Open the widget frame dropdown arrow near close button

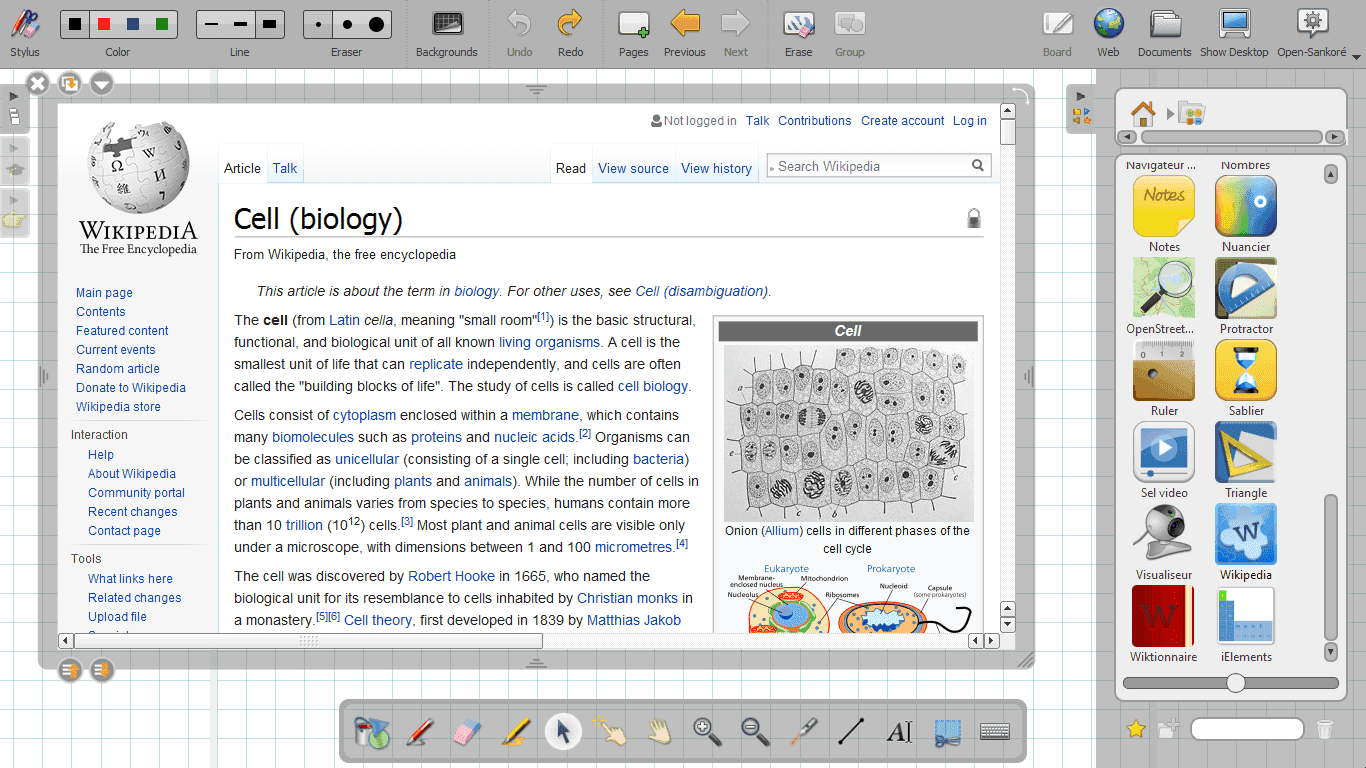101,84
